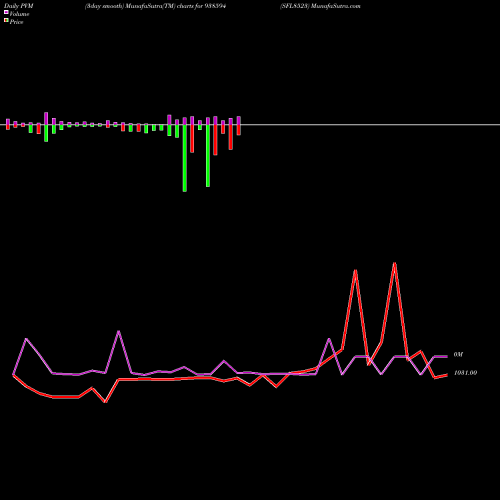Click the Price legend color swatch

tap(6, 21)
